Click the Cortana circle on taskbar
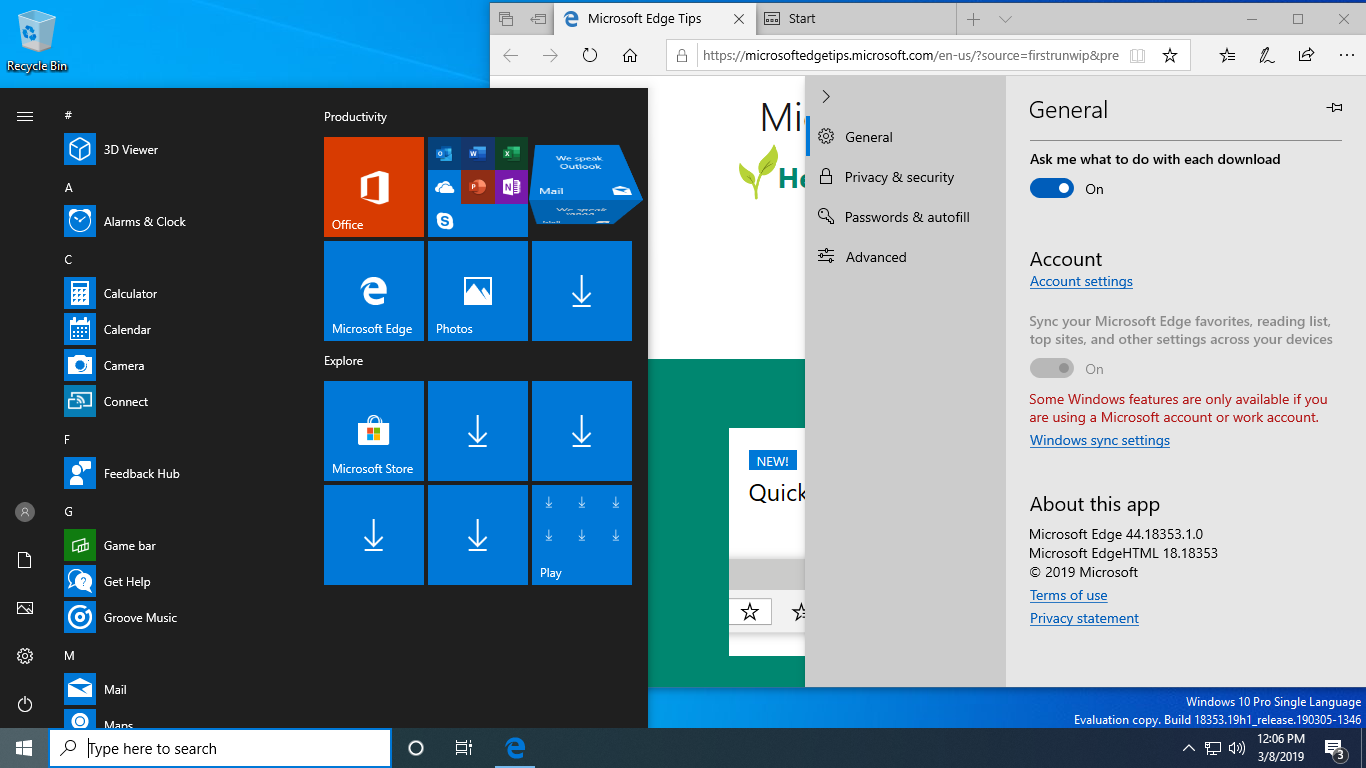Viewport: 1366px width, 768px height. point(416,748)
